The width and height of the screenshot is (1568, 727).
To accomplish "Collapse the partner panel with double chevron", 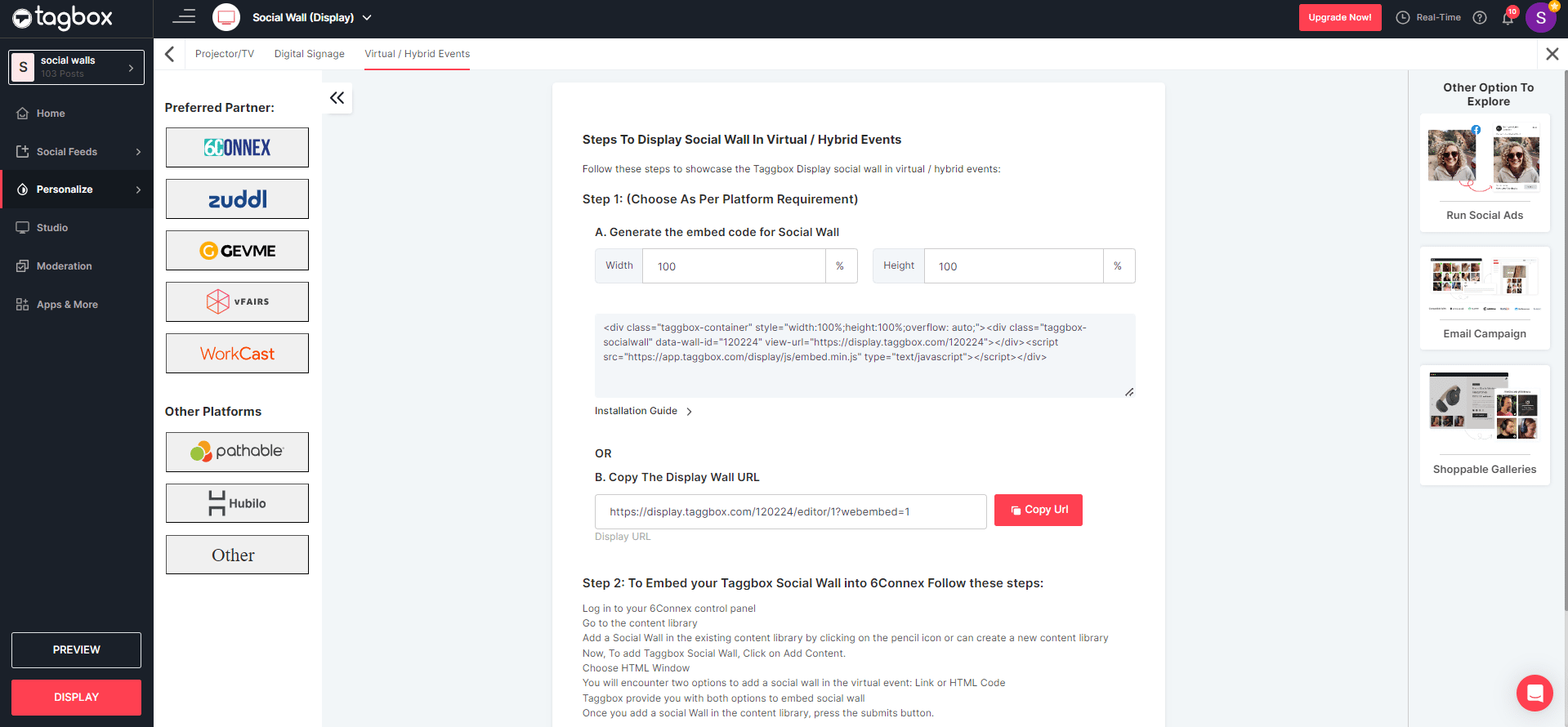I will pos(337,98).
